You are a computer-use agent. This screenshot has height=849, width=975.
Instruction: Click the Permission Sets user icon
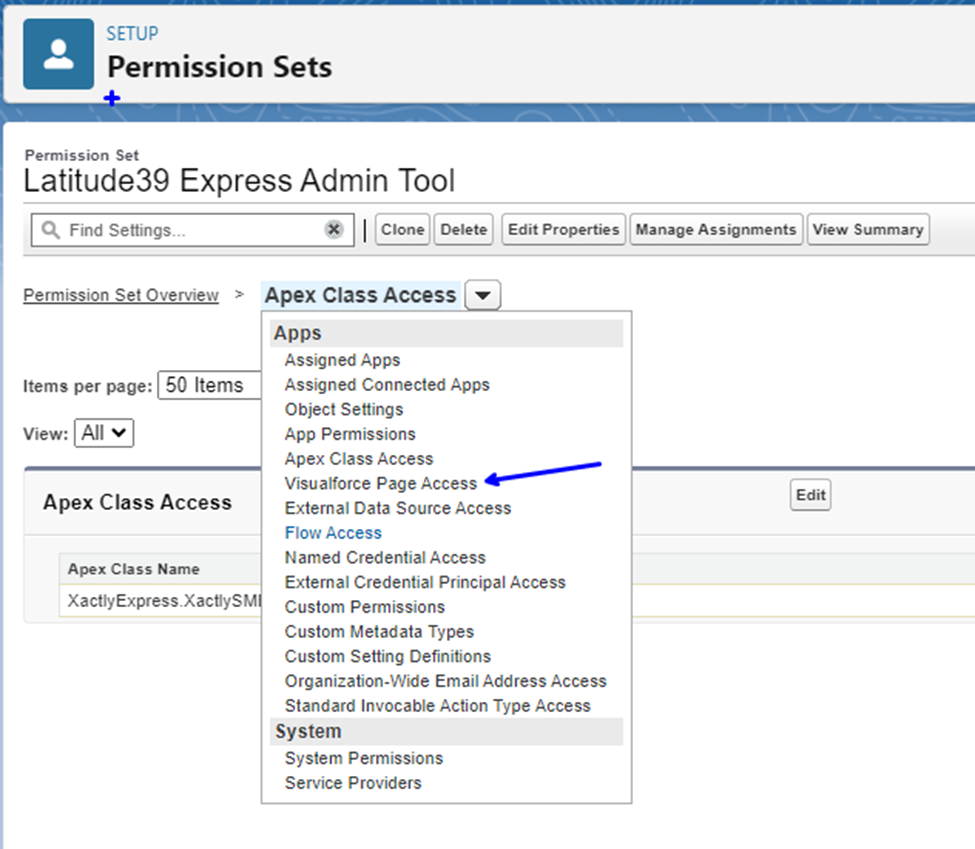coord(58,54)
